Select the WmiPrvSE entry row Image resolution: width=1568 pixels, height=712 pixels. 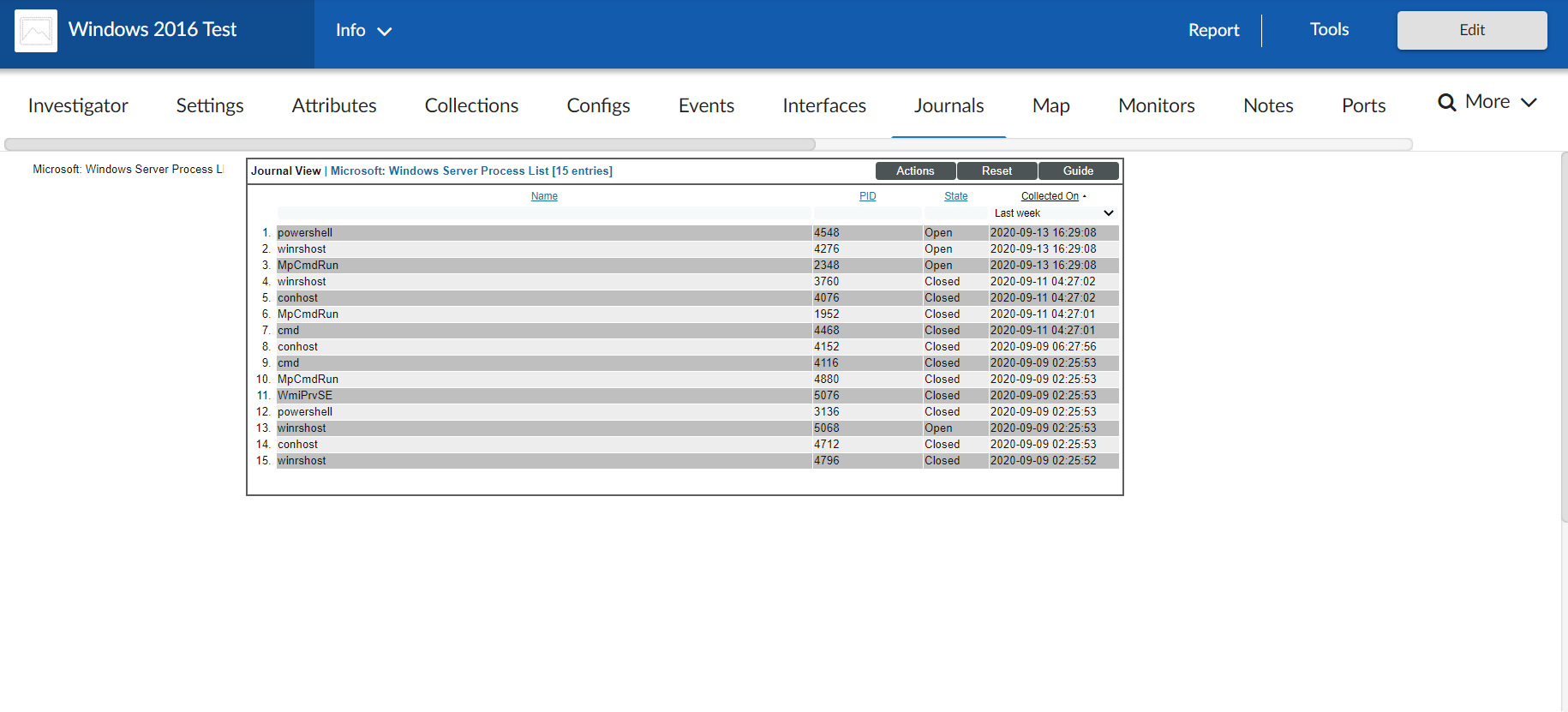697,396
